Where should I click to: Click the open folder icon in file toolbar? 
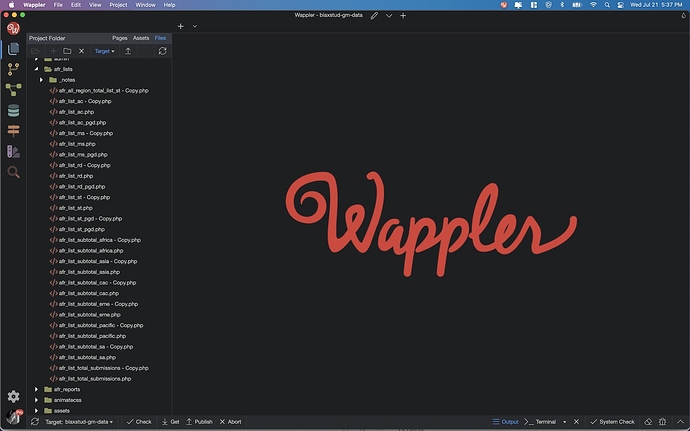35,51
